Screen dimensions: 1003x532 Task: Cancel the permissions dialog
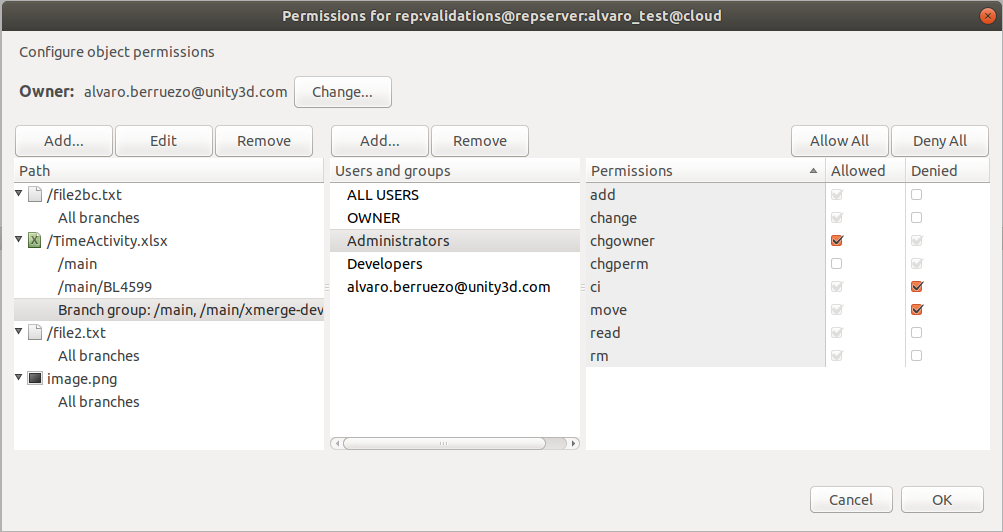click(x=851, y=499)
